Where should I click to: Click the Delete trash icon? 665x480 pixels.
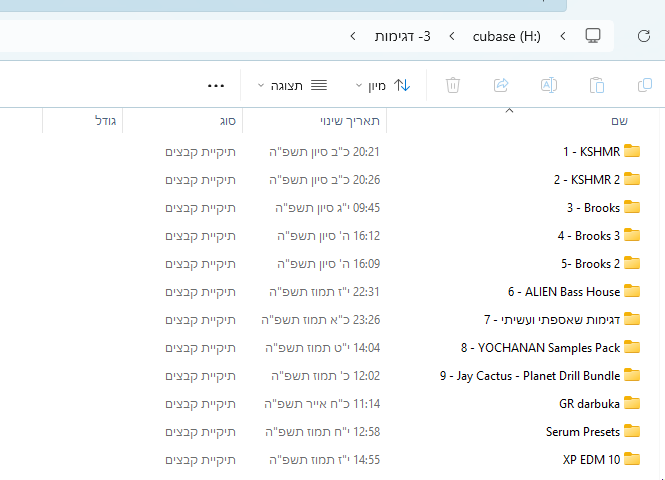(453, 85)
